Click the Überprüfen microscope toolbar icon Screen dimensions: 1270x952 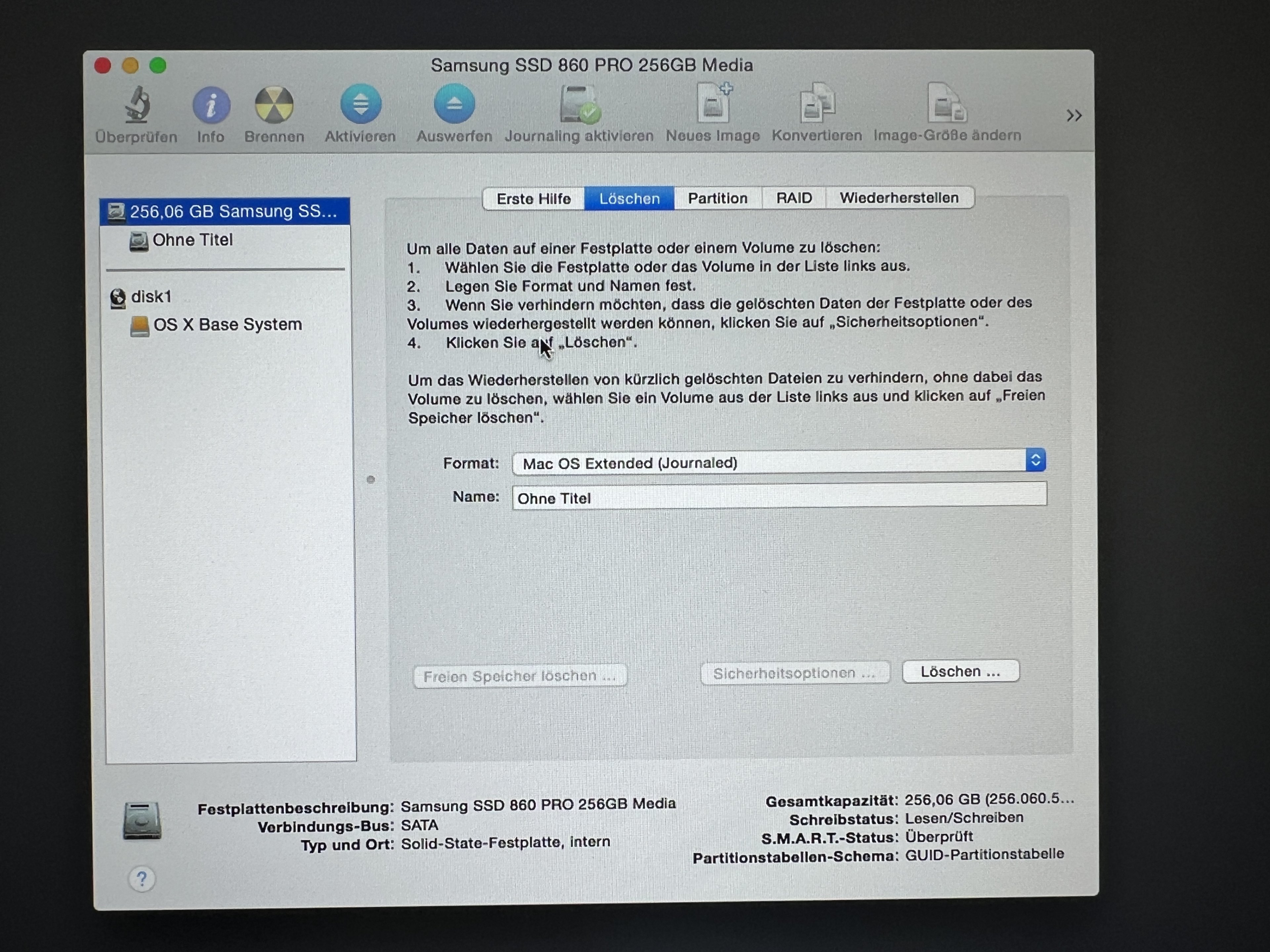click(137, 105)
